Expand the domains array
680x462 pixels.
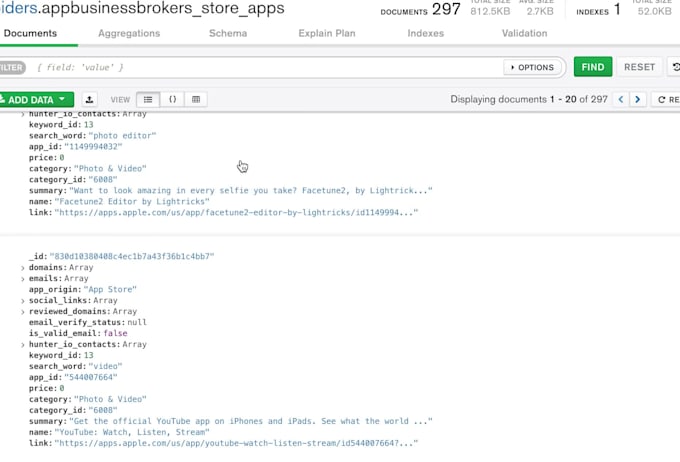[x=23, y=268]
